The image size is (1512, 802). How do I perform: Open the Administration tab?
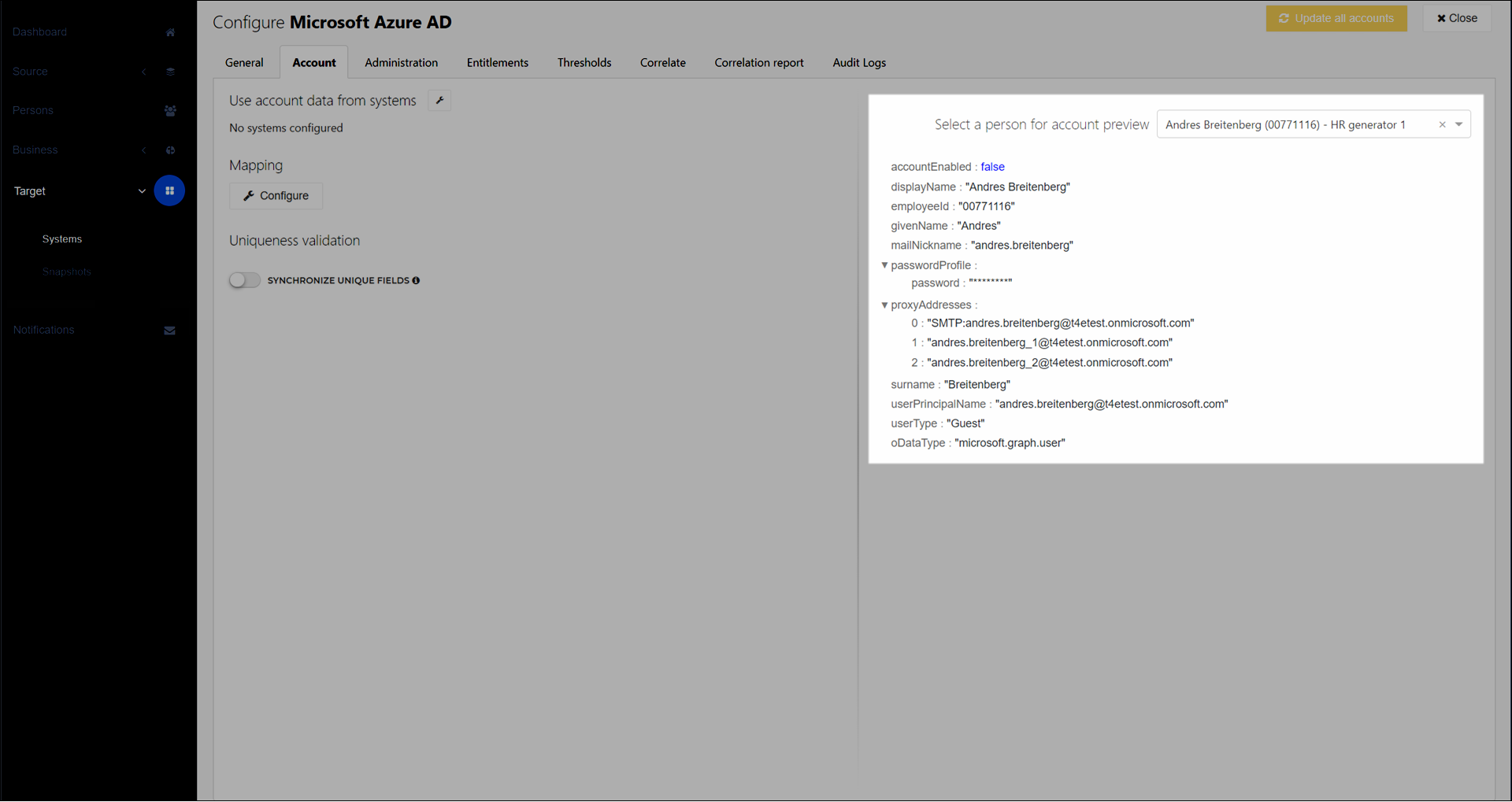[x=402, y=63]
